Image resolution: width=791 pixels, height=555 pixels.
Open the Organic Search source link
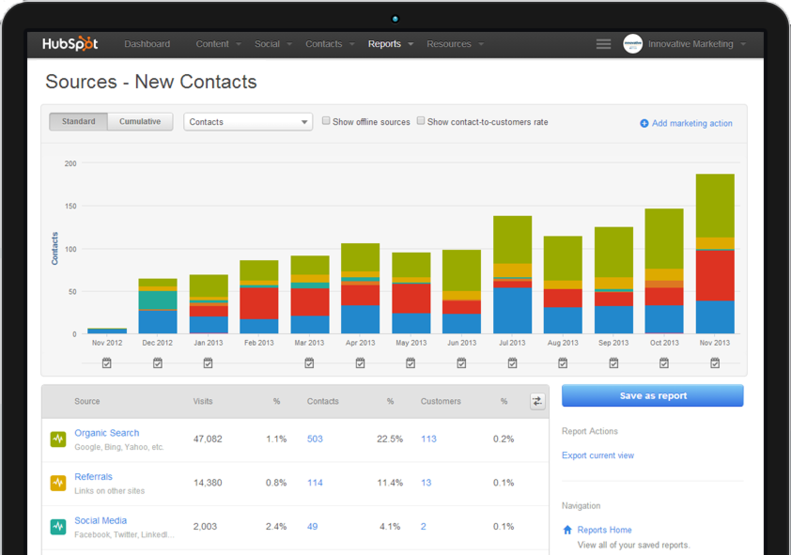click(x=106, y=433)
